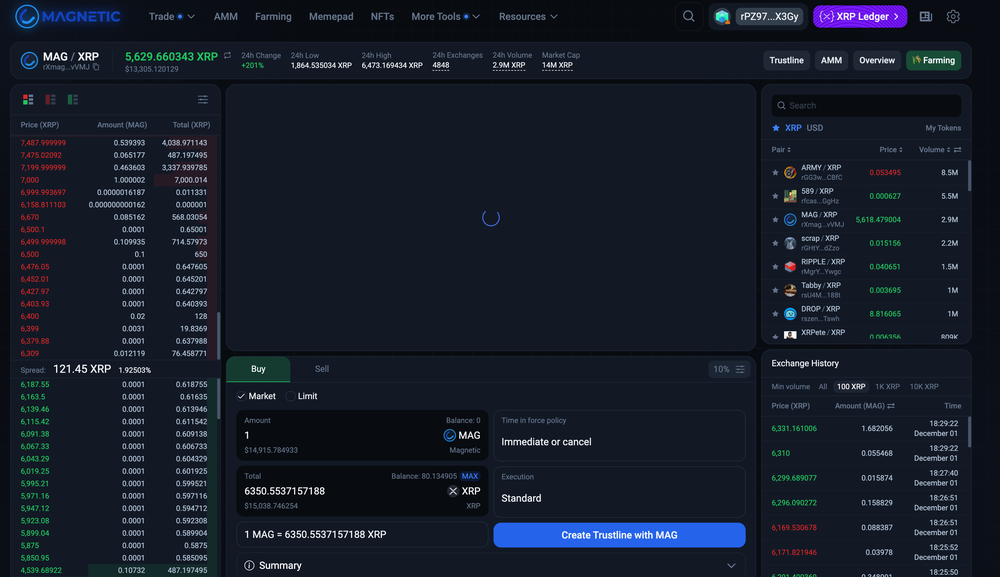
Task: Open the 10% slippage setting control
Action: pyautogui.click(x=727, y=369)
